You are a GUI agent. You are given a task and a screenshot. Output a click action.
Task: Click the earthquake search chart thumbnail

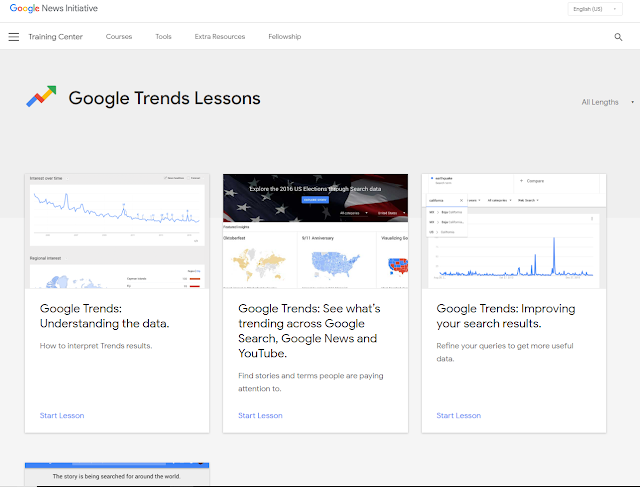click(514, 231)
